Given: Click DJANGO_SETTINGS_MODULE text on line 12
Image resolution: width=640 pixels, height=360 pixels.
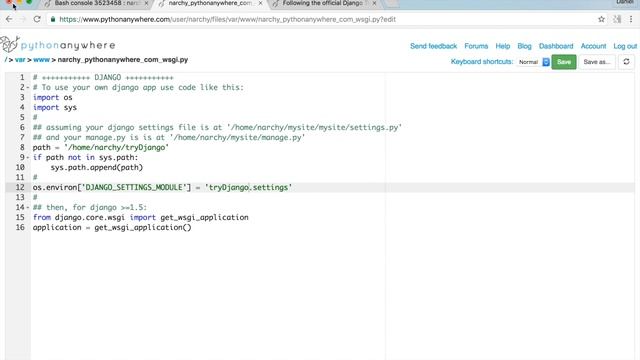Looking at the screenshot, I should (134, 187).
